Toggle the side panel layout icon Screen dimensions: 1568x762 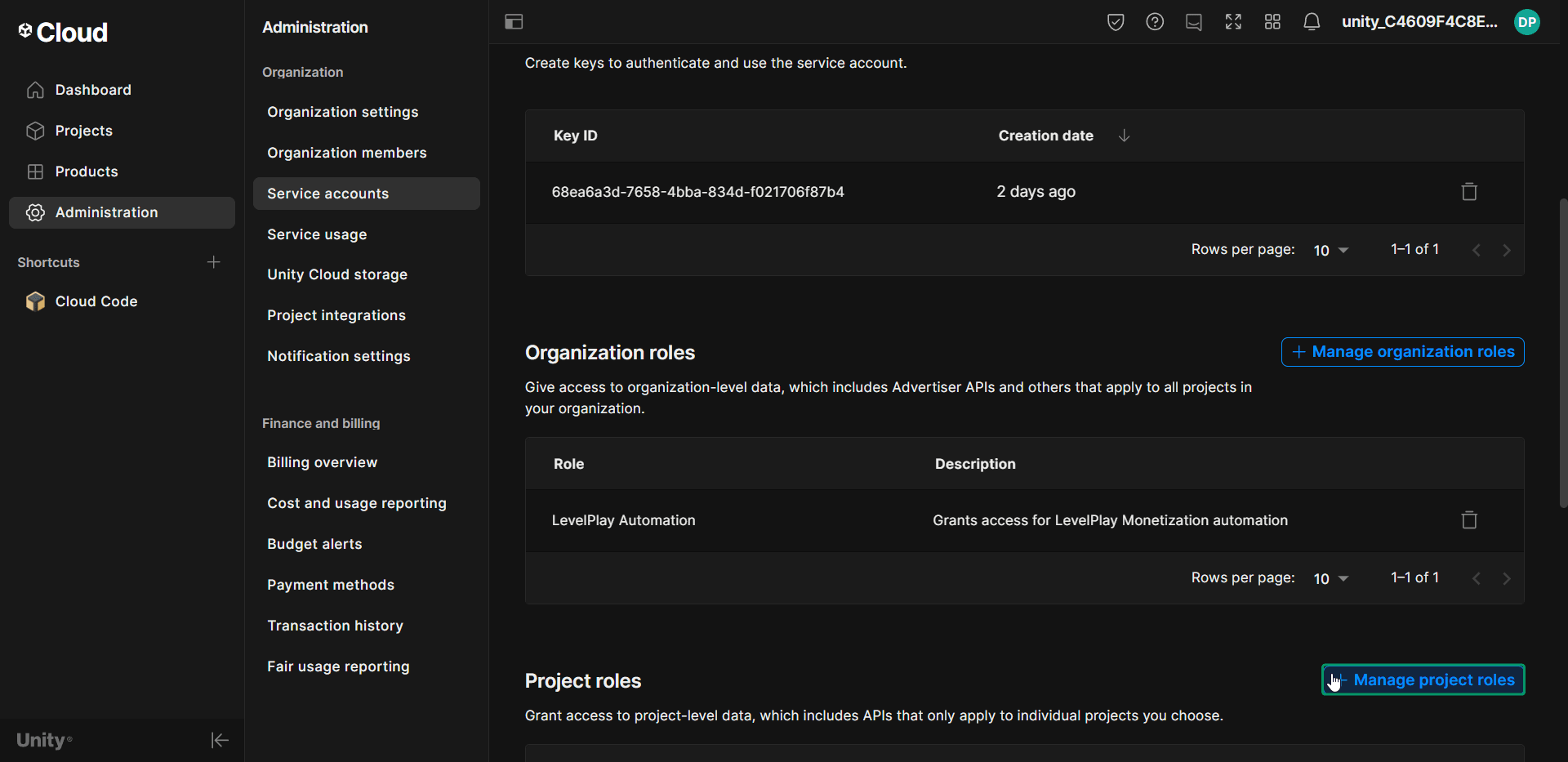tap(514, 22)
